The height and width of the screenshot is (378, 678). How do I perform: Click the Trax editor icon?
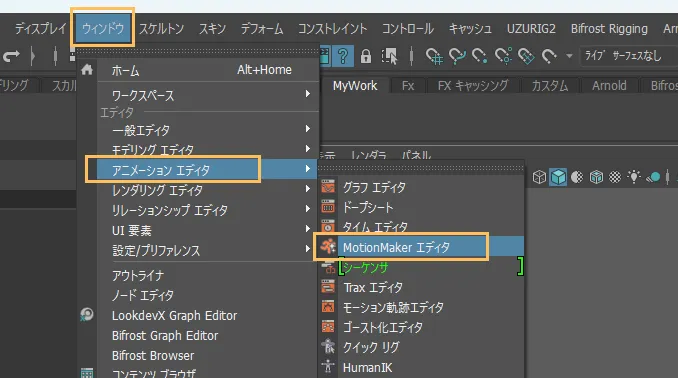[x=328, y=286]
